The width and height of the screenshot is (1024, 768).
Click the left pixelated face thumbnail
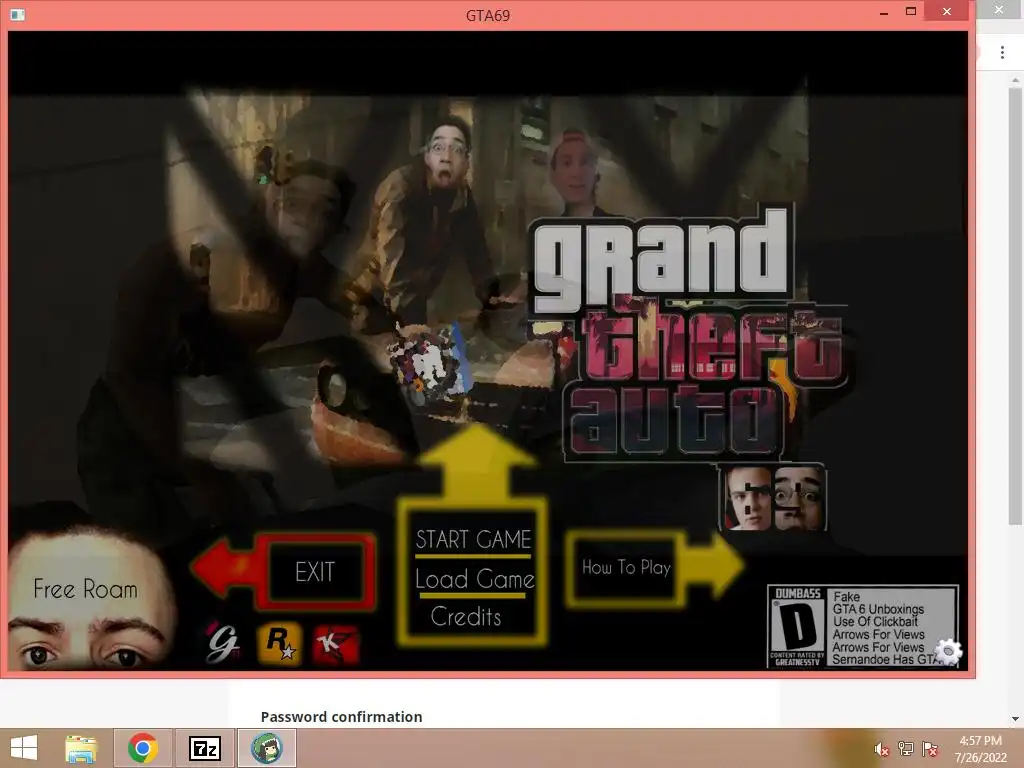coord(748,498)
